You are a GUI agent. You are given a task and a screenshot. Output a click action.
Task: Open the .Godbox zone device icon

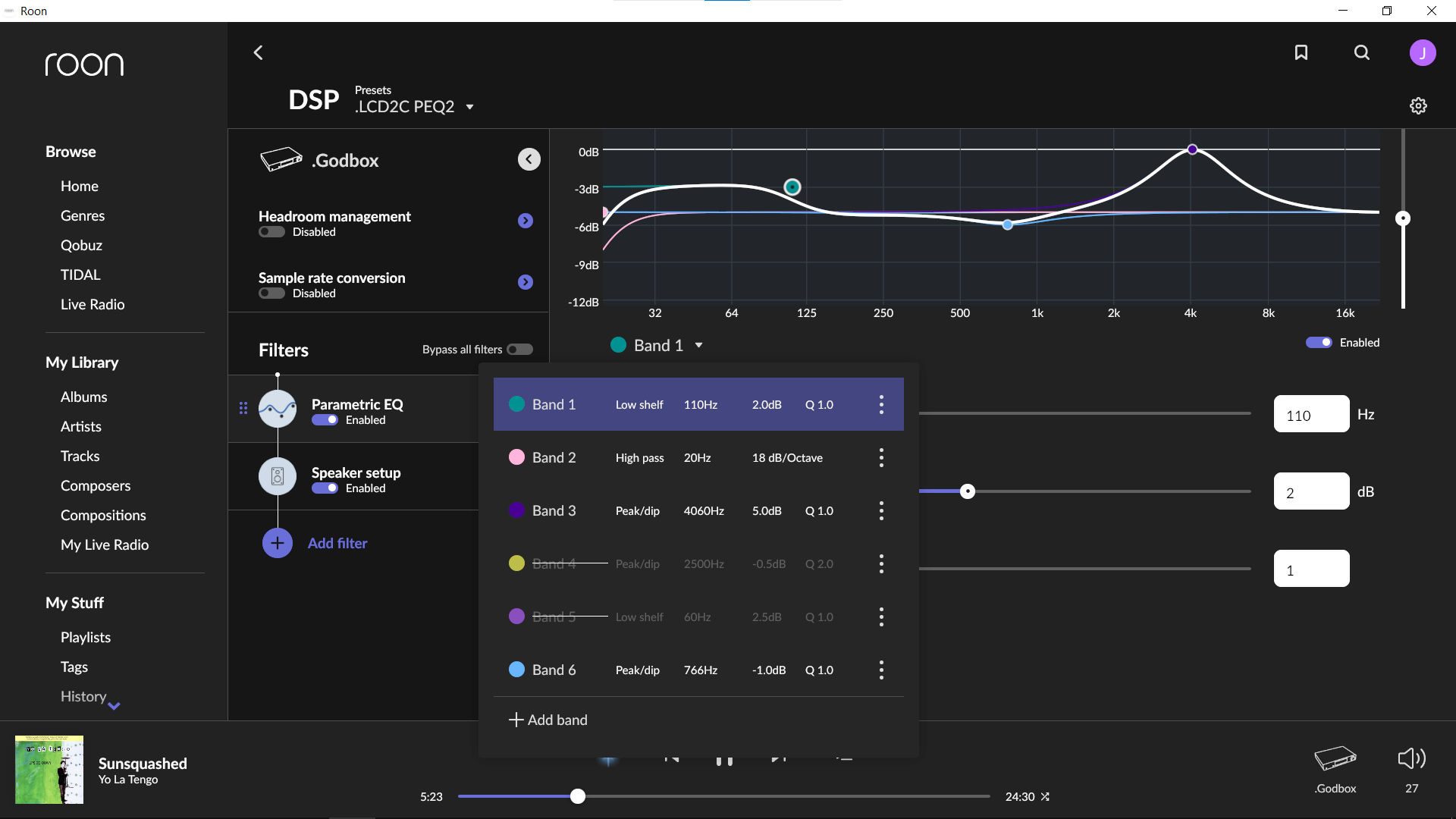click(x=1335, y=758)
